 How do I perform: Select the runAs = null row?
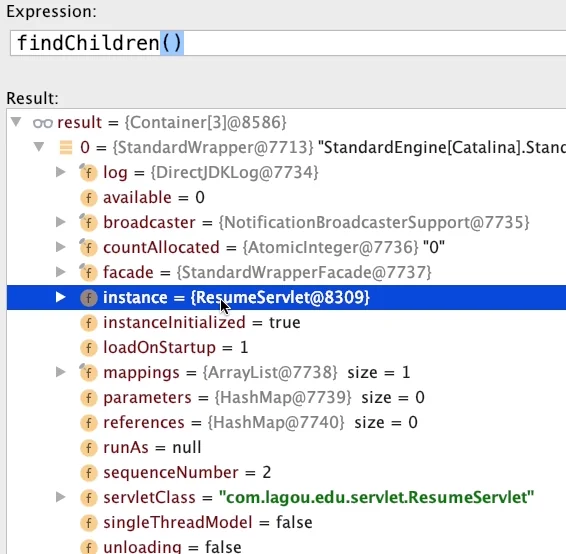(286, 447)
